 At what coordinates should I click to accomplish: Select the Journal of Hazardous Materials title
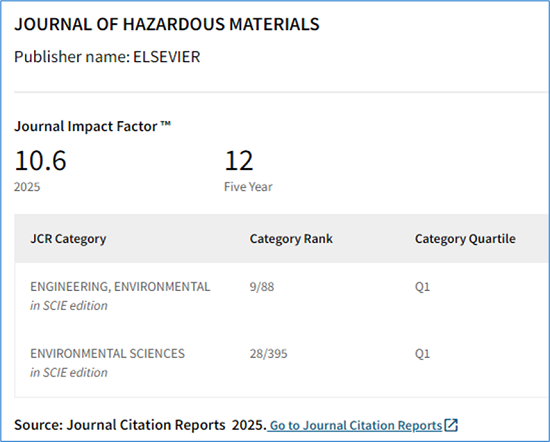tap(167, 24)
